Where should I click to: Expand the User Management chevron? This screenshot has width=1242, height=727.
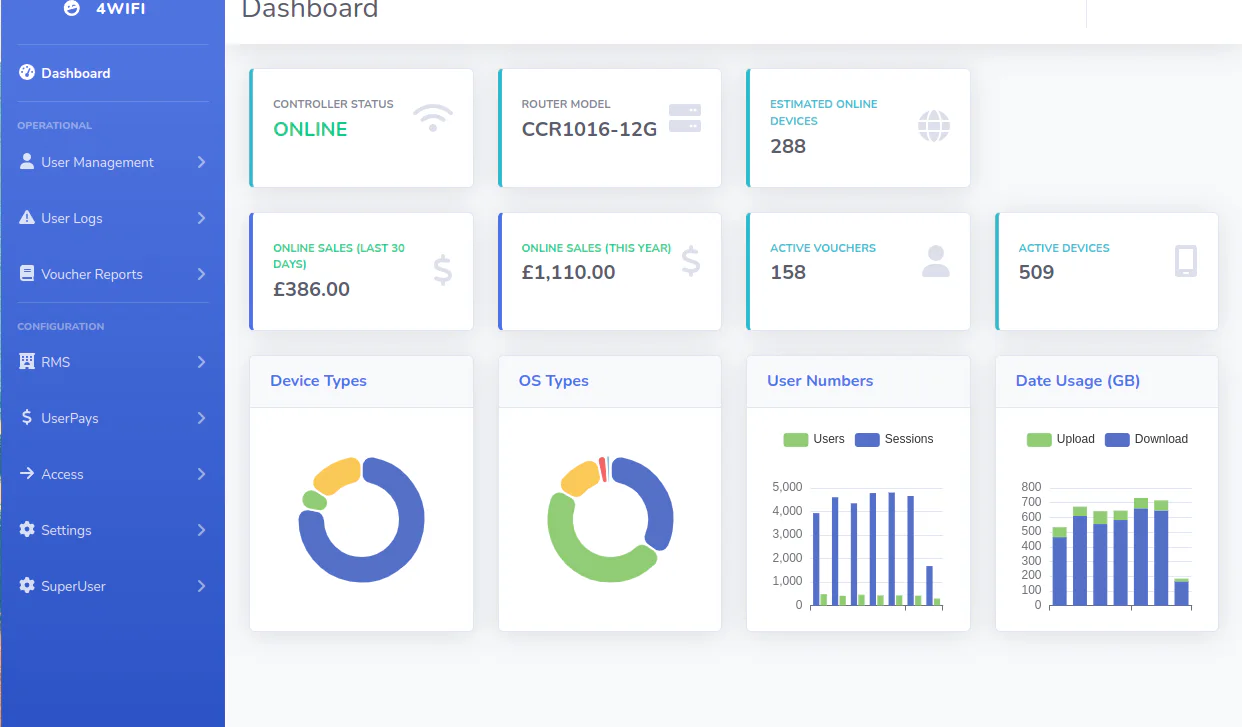tap(201, 162)
